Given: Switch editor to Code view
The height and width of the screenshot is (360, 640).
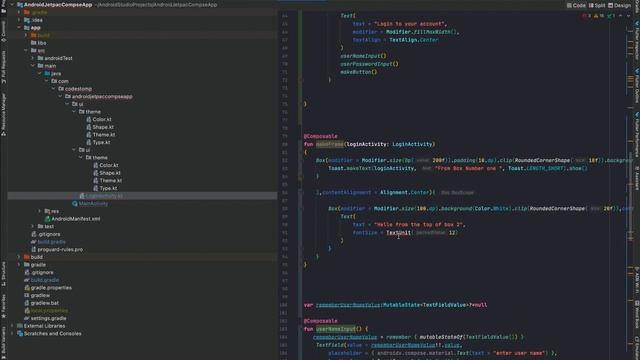Looking at the screenshot, I should pos(576,5).
